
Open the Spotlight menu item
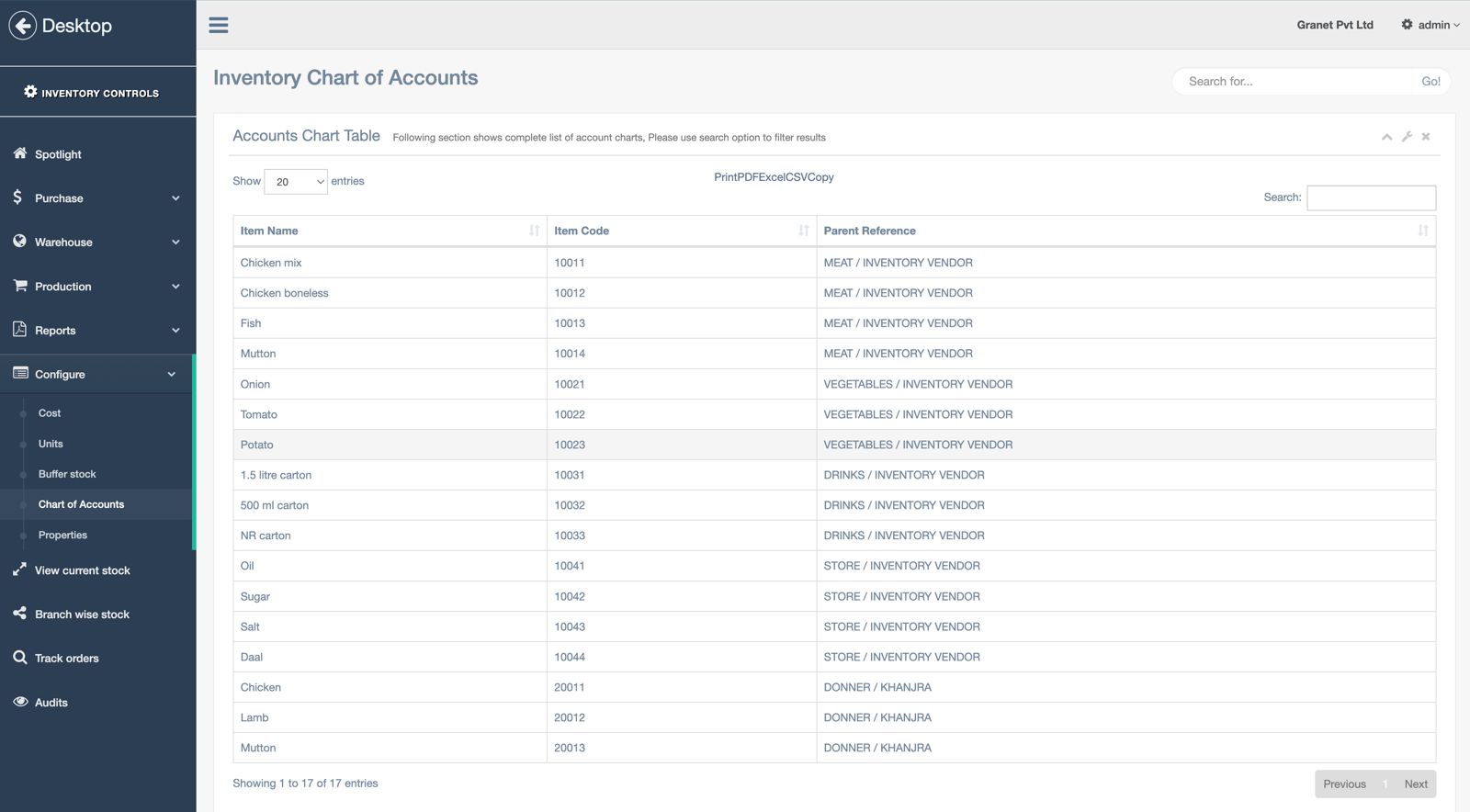pyautogui.click(x=58, y=154)
